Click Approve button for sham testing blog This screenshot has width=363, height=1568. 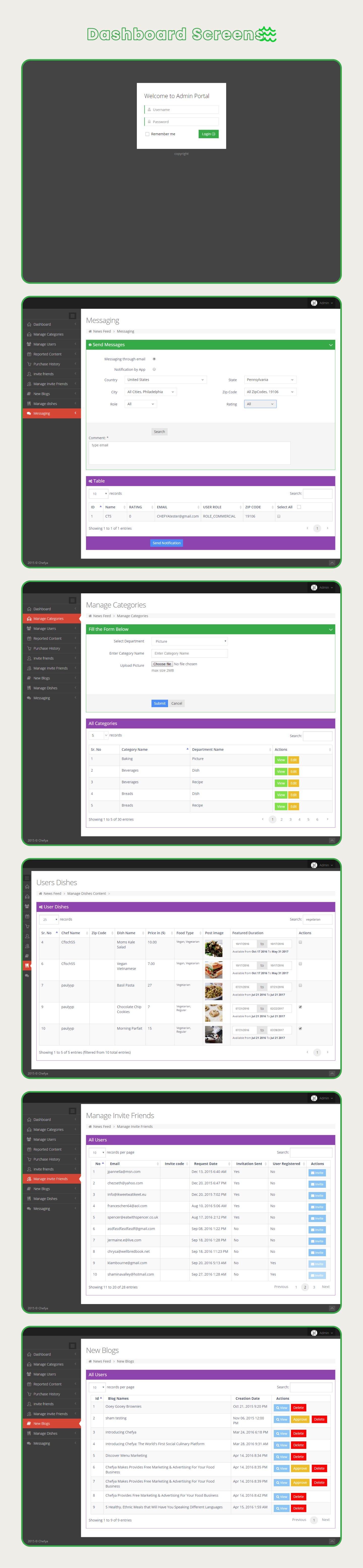tap(300, 1419)
